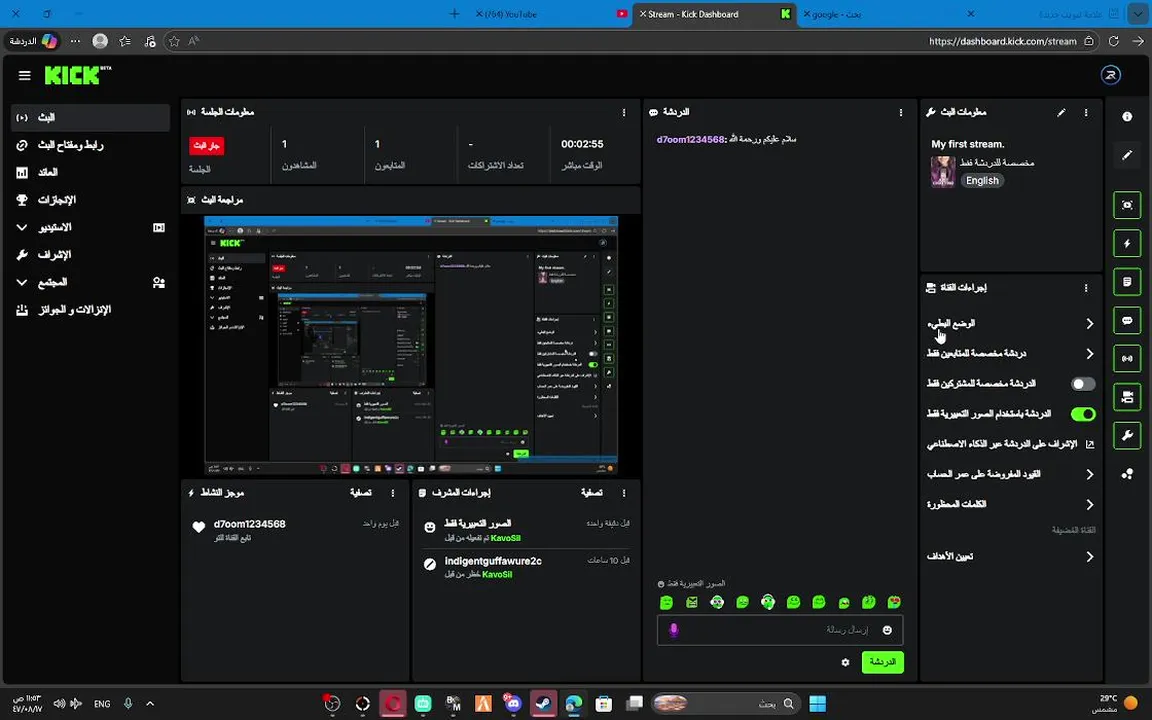The width and height of the screenshot is (1152, 720).
Task: Expand الكلمات المحظورة banned words option
Action: pyautogui.click(x=1011, y=505)
